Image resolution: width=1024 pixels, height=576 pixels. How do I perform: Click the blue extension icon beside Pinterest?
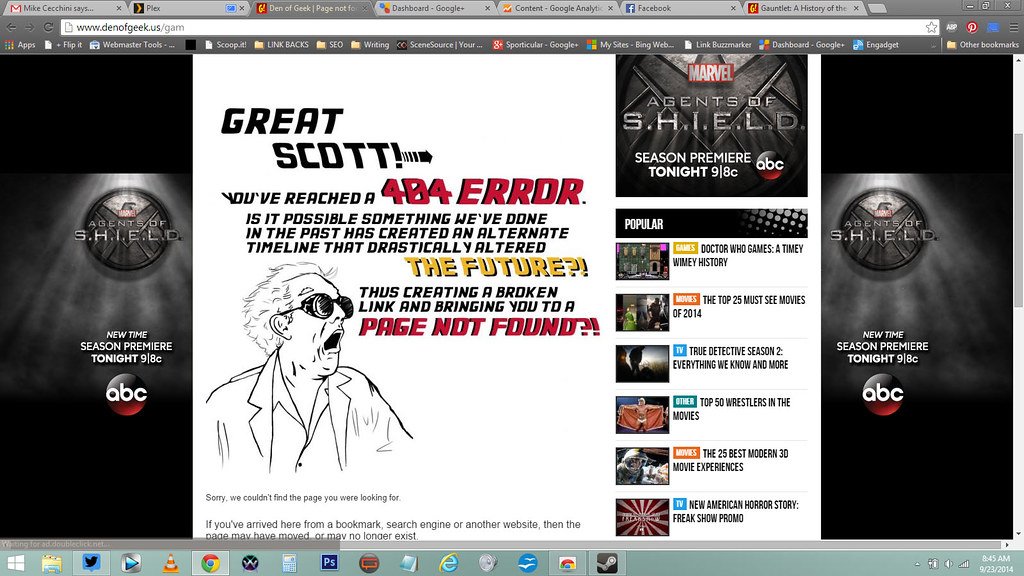pyautogui.click(x=993, y=27)
